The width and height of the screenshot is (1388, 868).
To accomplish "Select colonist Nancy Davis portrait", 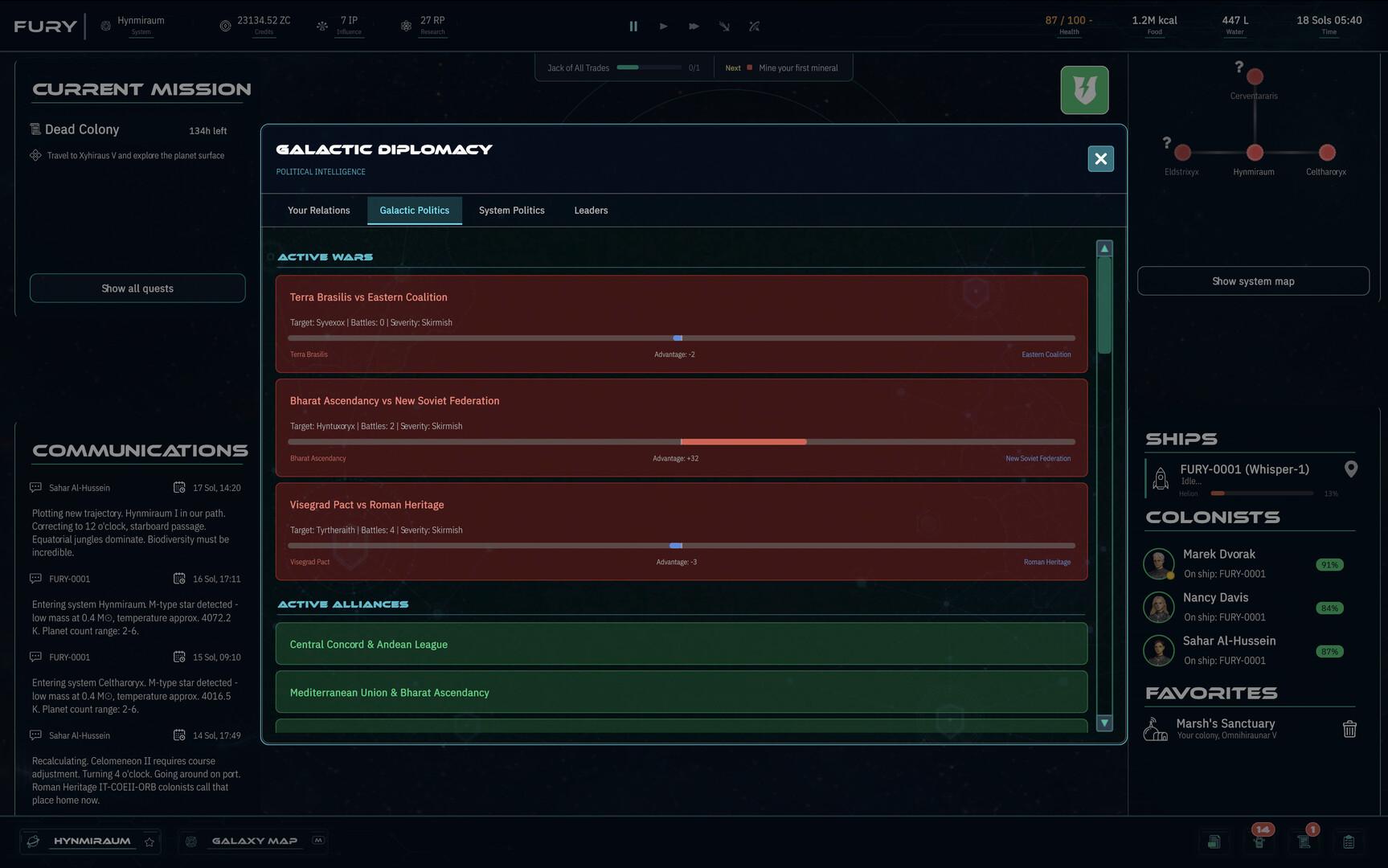I will point(1159,607).
